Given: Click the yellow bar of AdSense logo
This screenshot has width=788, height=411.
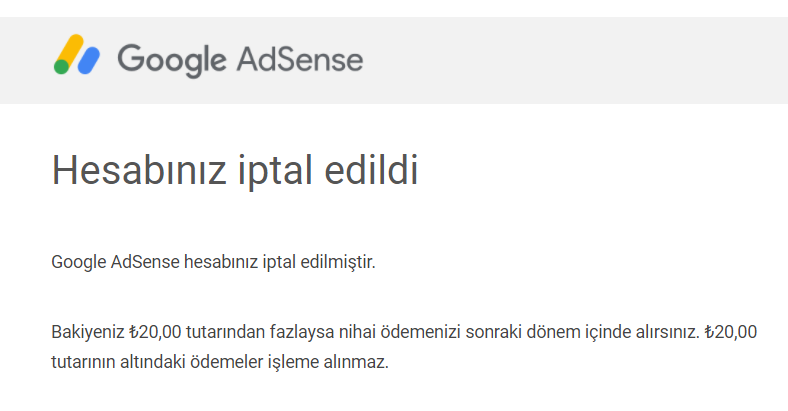Looking at the screenshot, I should pyautogui.click(x=70, y=50).
